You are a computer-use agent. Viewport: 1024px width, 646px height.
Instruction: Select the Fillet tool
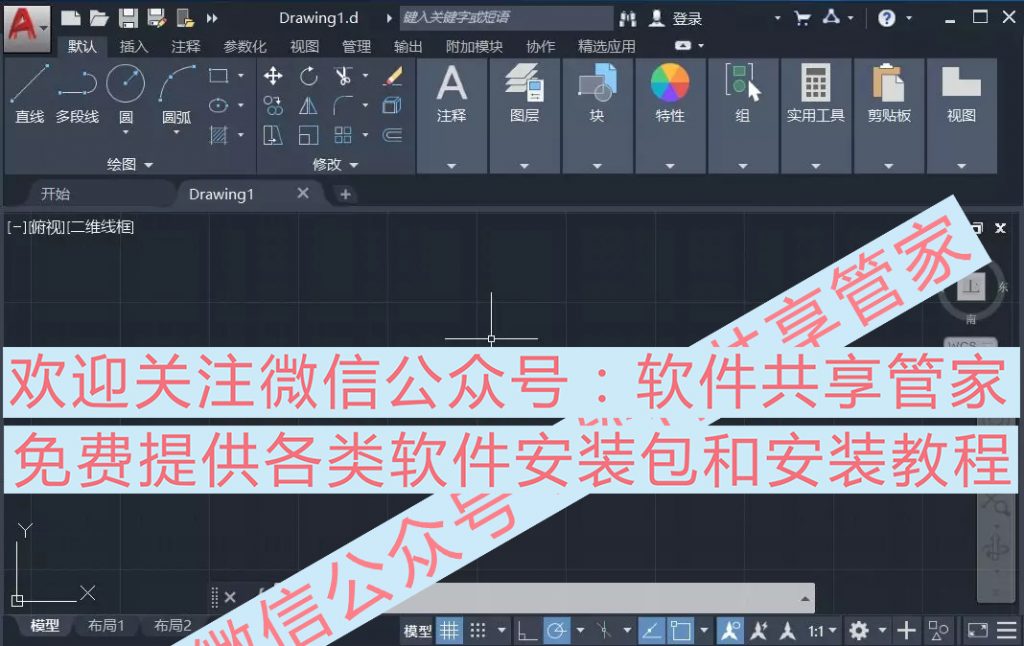[343, 105]
